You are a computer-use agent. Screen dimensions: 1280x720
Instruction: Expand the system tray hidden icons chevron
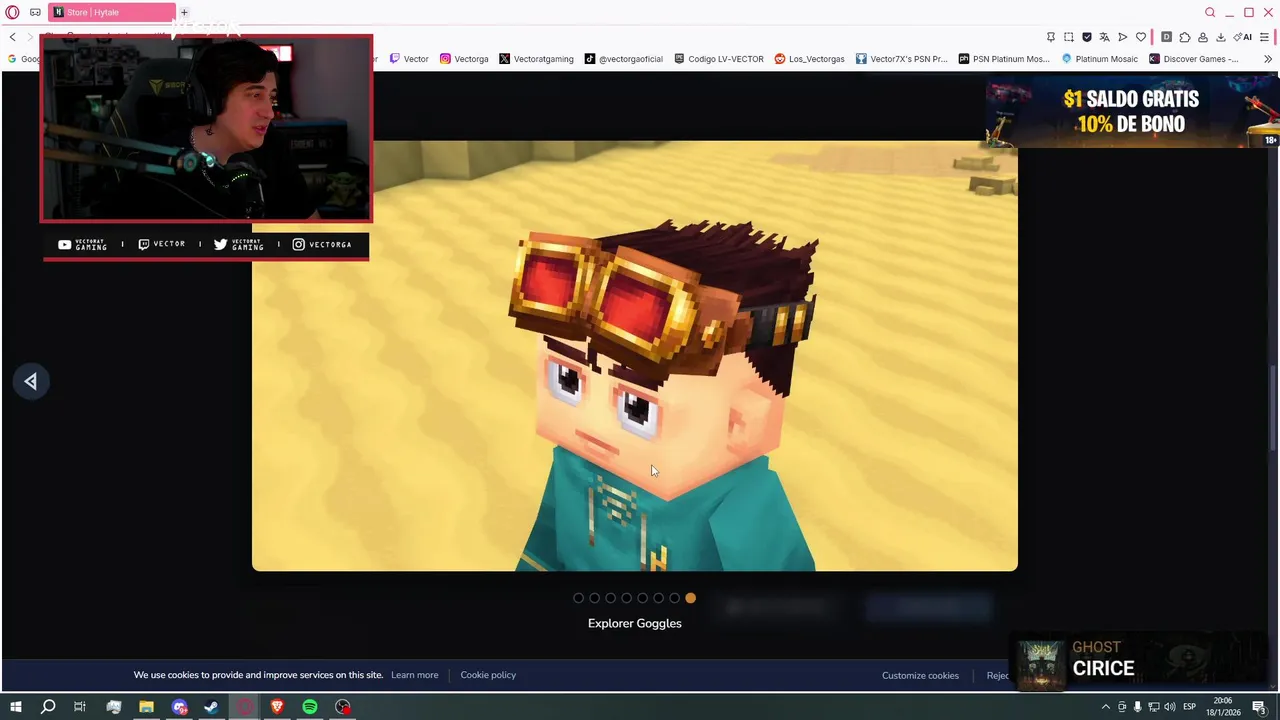pyautogui.click(x=1105, y=707)
